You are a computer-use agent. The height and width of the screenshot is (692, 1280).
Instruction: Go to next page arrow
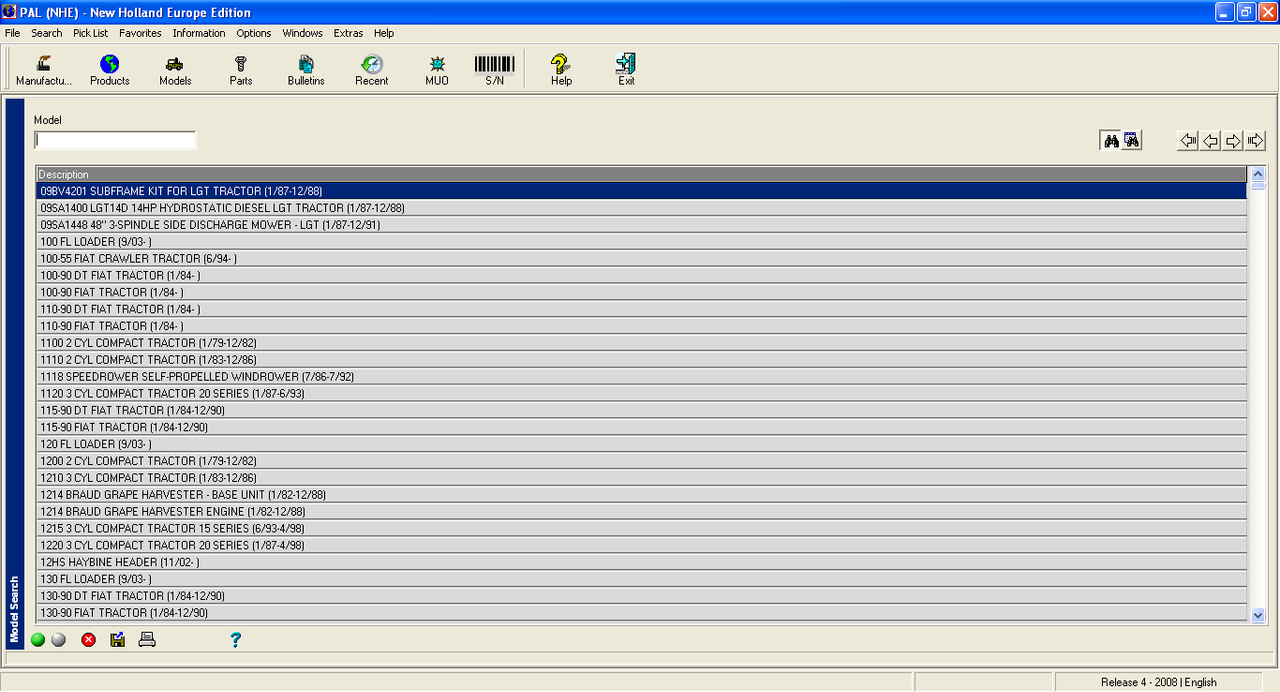[x=1233, y=141]
